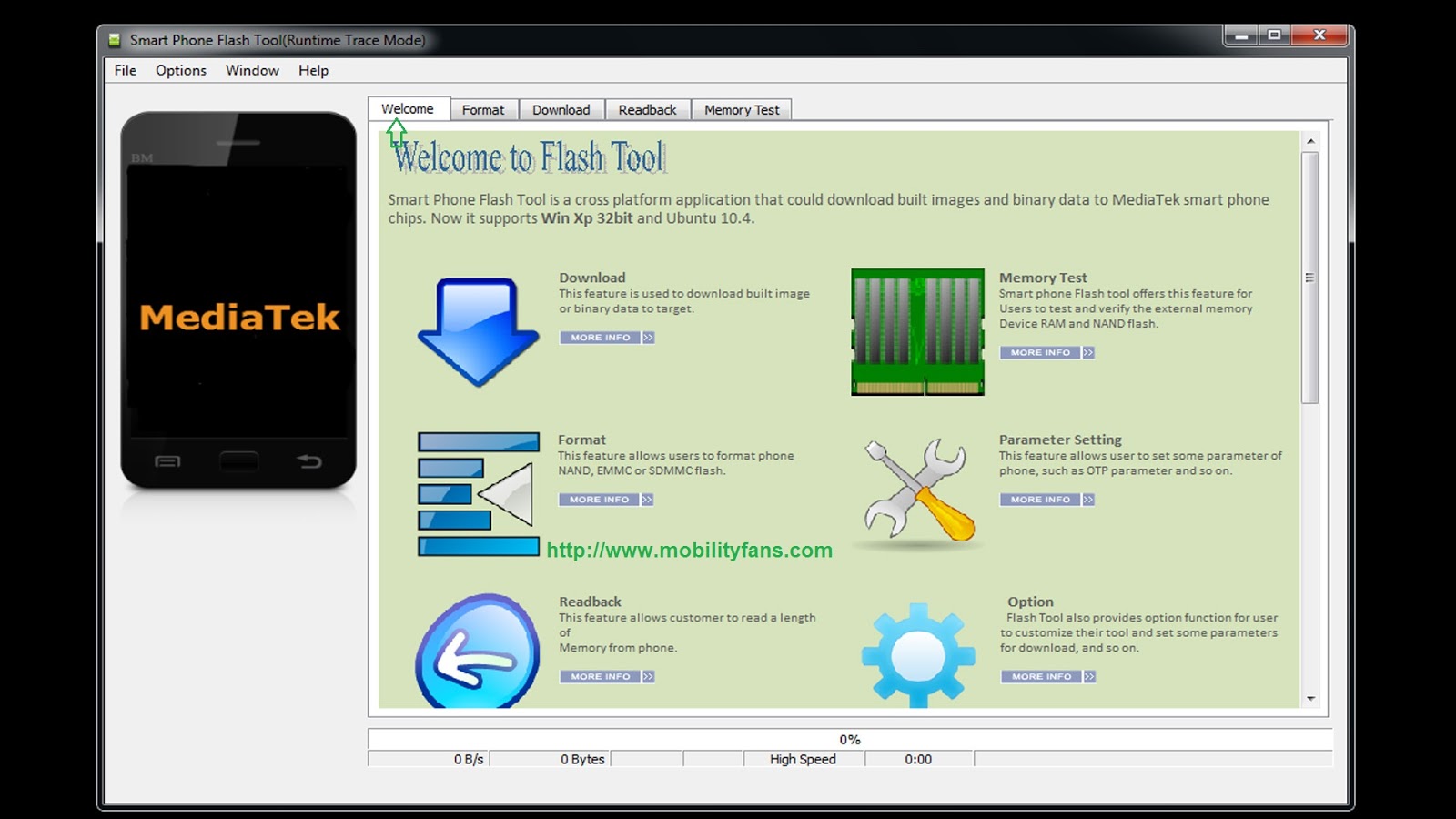
Task: Click More Info under Memory Test
Action: 1047,352
